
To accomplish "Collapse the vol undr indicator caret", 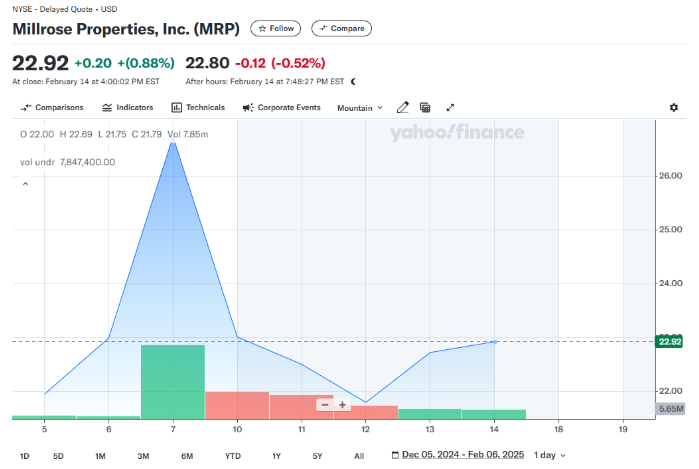I will (x=25, y=184).
